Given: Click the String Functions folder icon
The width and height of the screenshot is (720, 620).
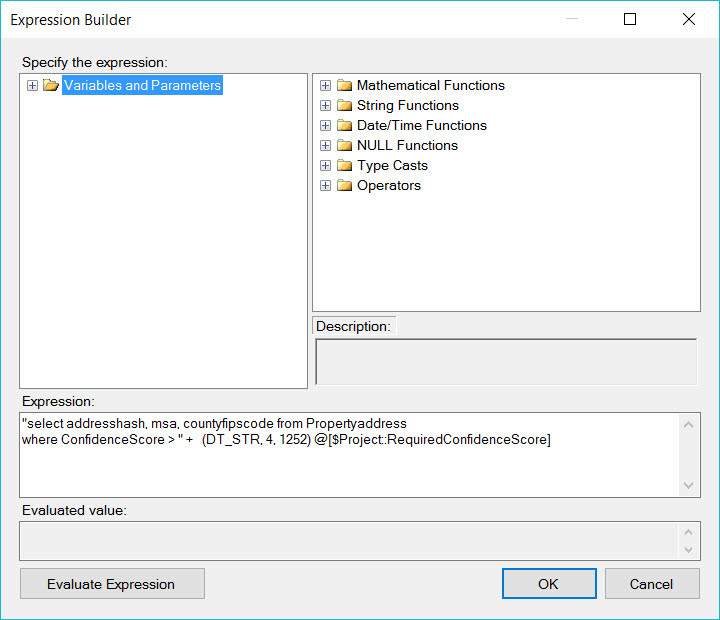Looking at the screenshot, I should click(345, 106).
